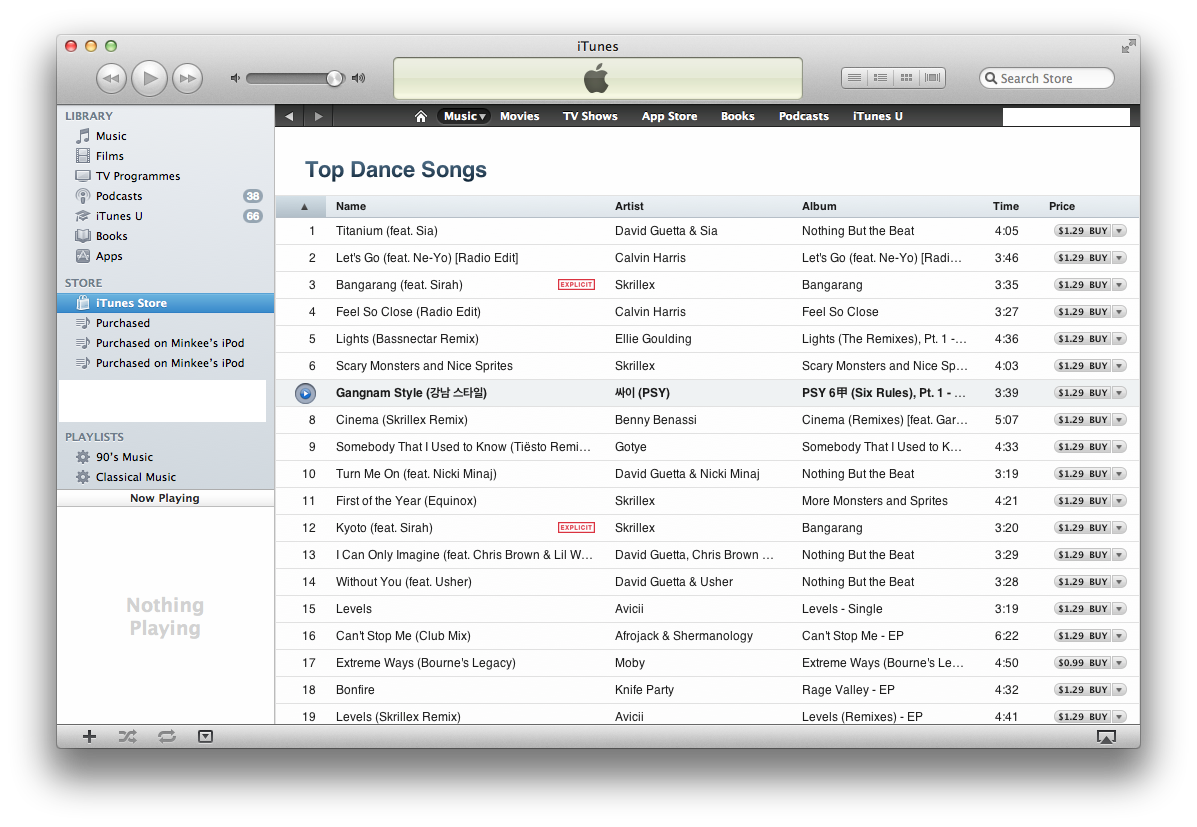Image resolution: width=1197 pixels, height=827 pixels.
Task: Open buy options arrow for Bangarang
Action: (x=1119, y=285)
